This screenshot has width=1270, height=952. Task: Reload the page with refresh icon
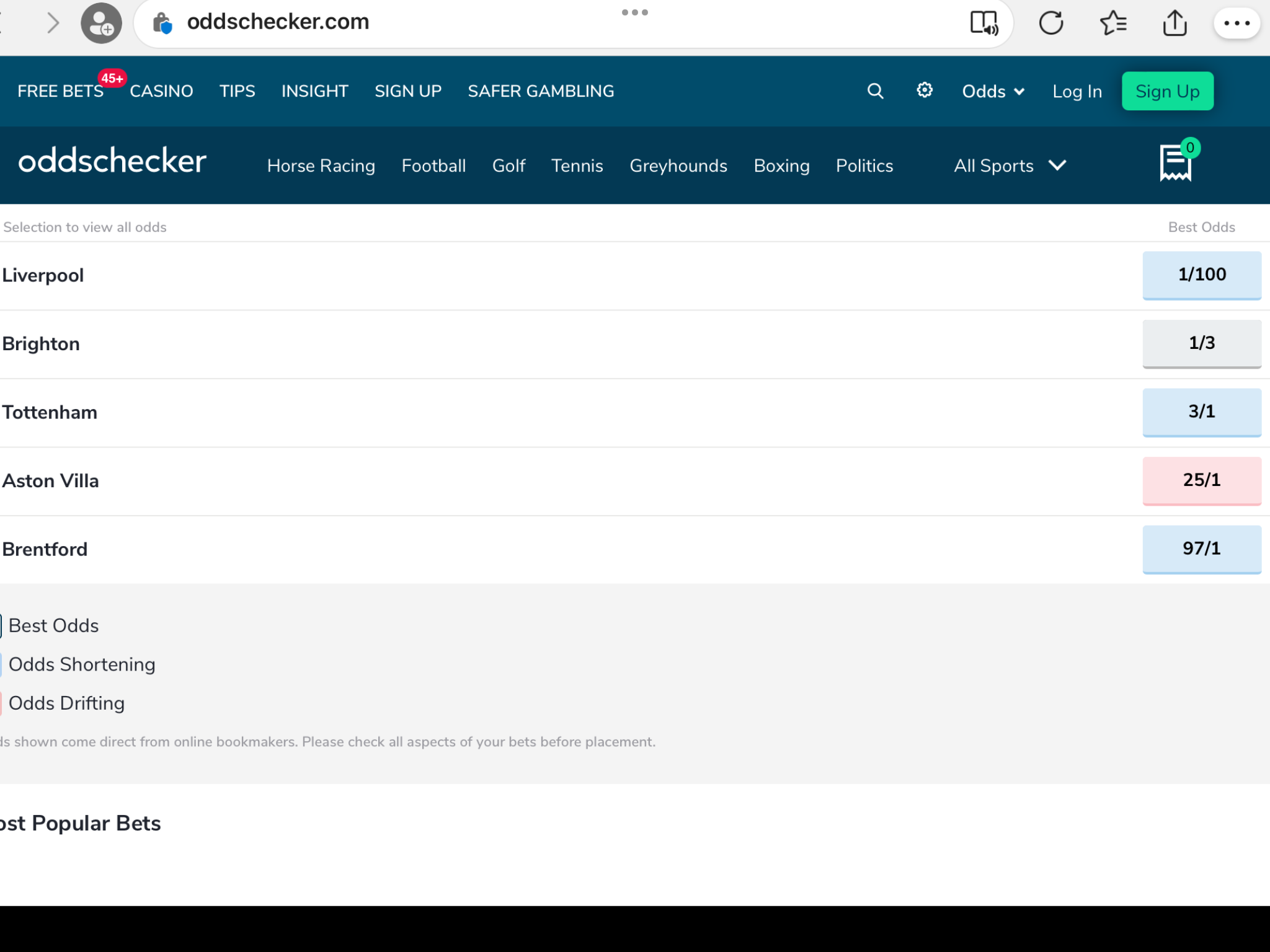tap(1051, 24)
